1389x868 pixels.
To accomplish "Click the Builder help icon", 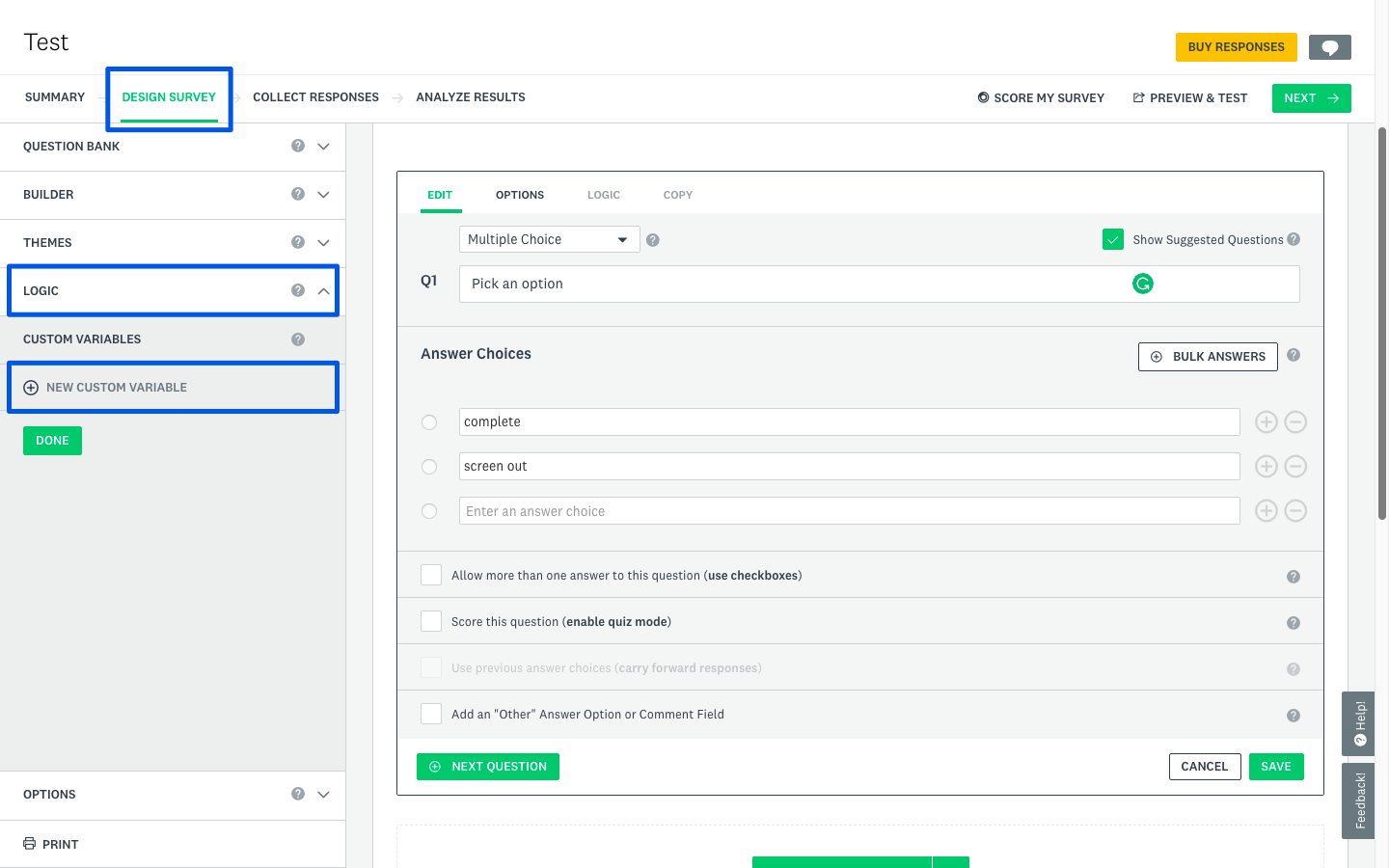I will [x=298, y=194].
